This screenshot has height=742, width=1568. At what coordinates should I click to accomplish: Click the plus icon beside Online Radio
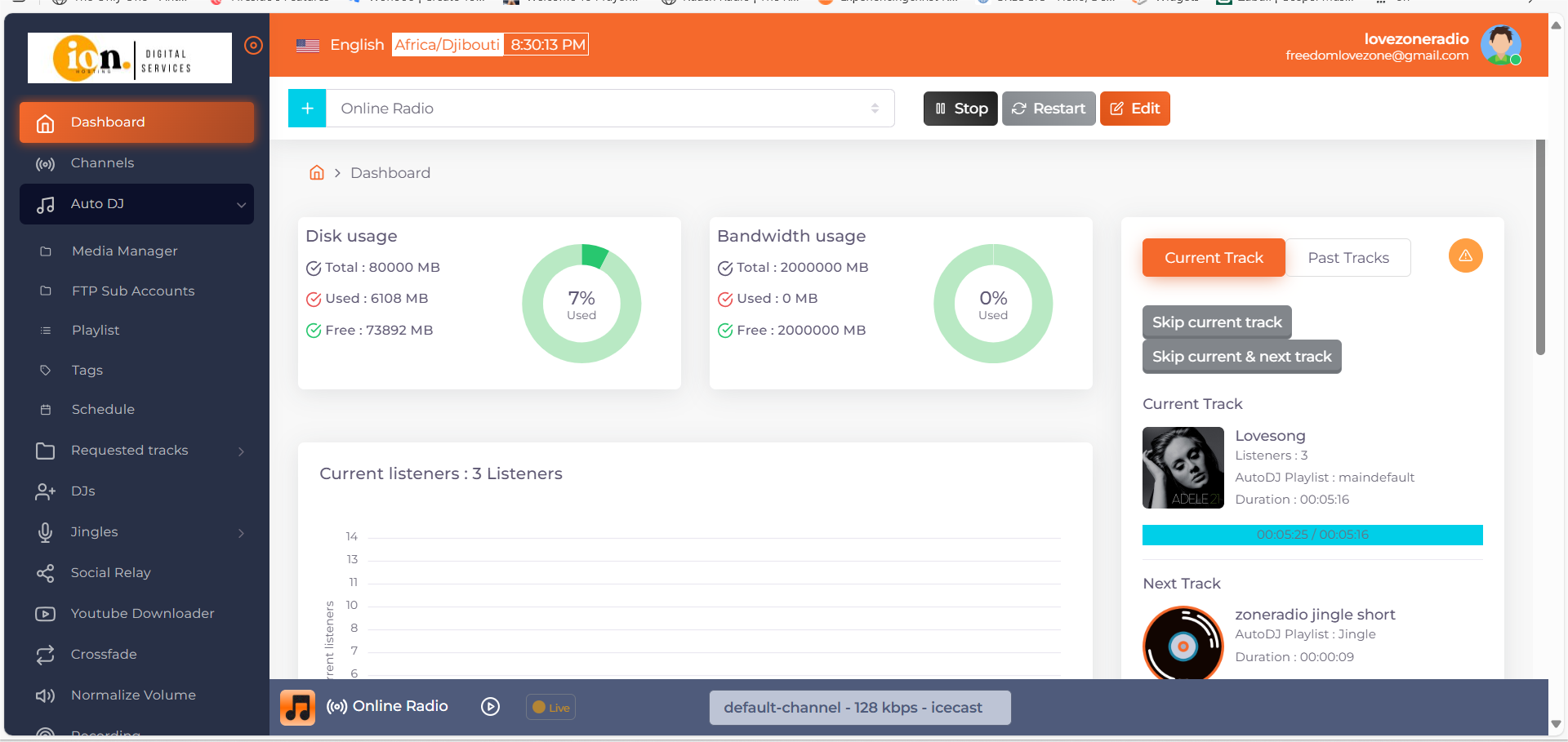pyautogui.click(x=307, y=109)
